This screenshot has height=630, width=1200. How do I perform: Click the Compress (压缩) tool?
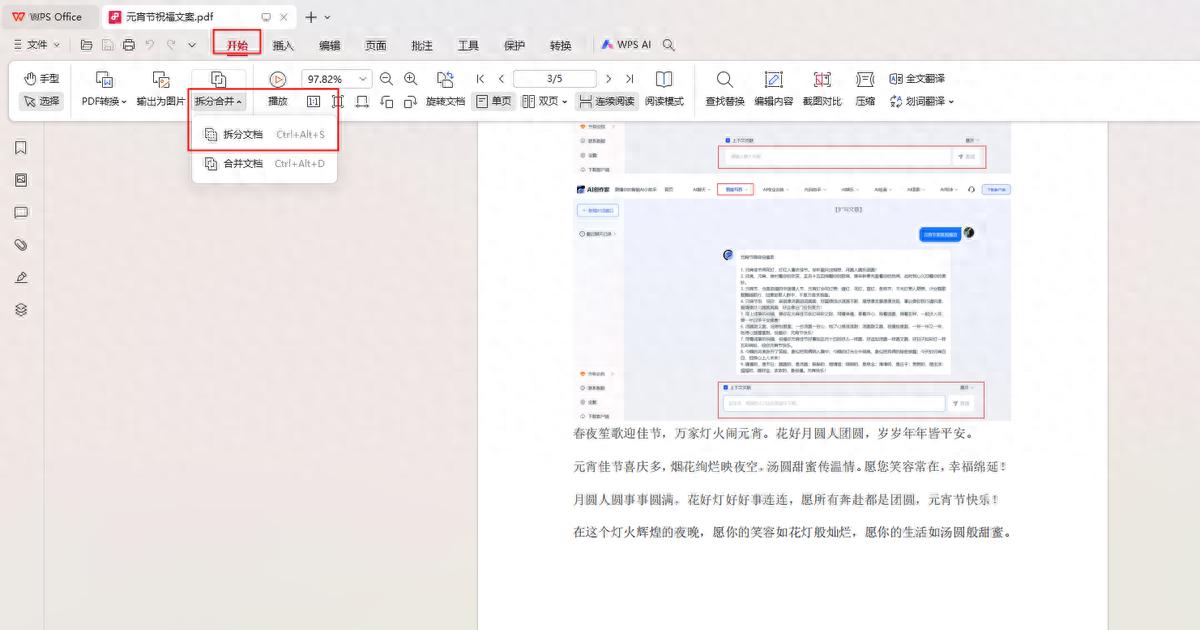(865, 88)
